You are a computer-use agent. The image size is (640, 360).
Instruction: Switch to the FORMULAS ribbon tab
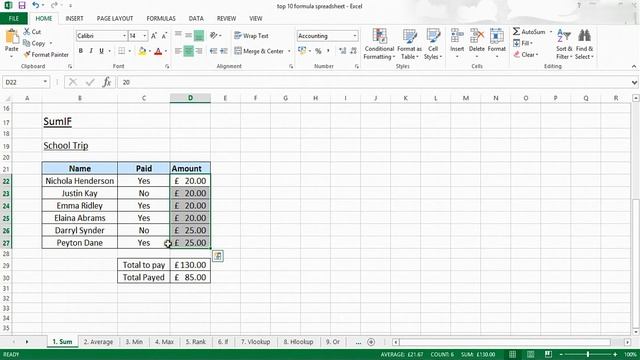(161, 18)
